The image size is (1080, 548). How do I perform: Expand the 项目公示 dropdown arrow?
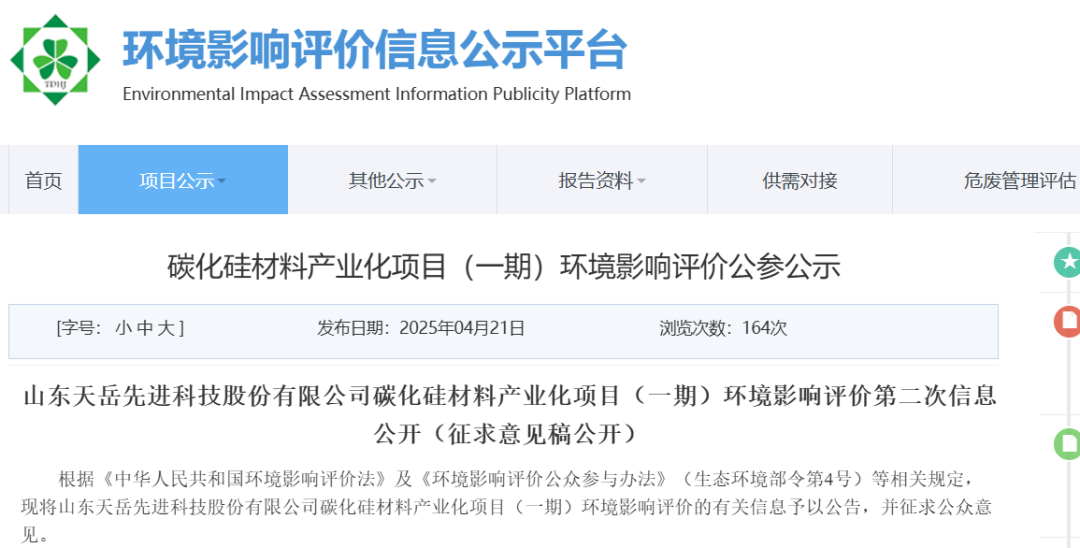222,182
